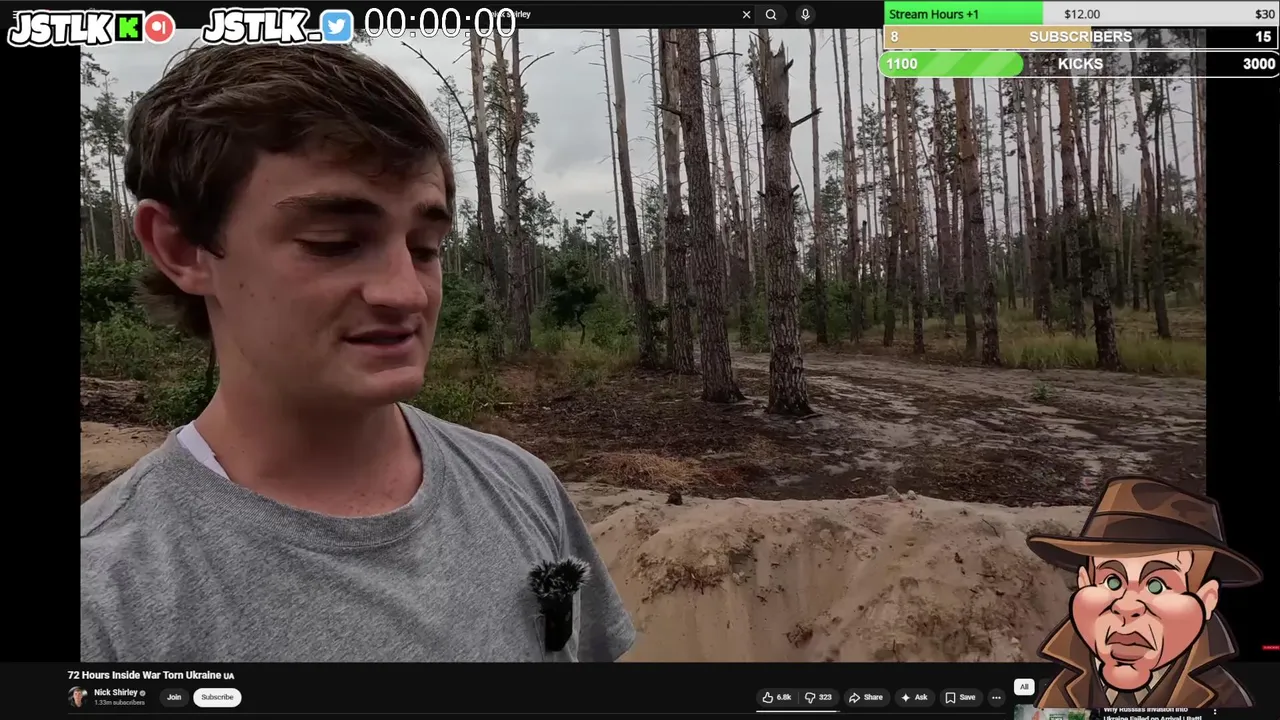The width and height of the screenshot is (1280, 720).
Task: Click the red recording icon overlay
Action: pos(159,28)
